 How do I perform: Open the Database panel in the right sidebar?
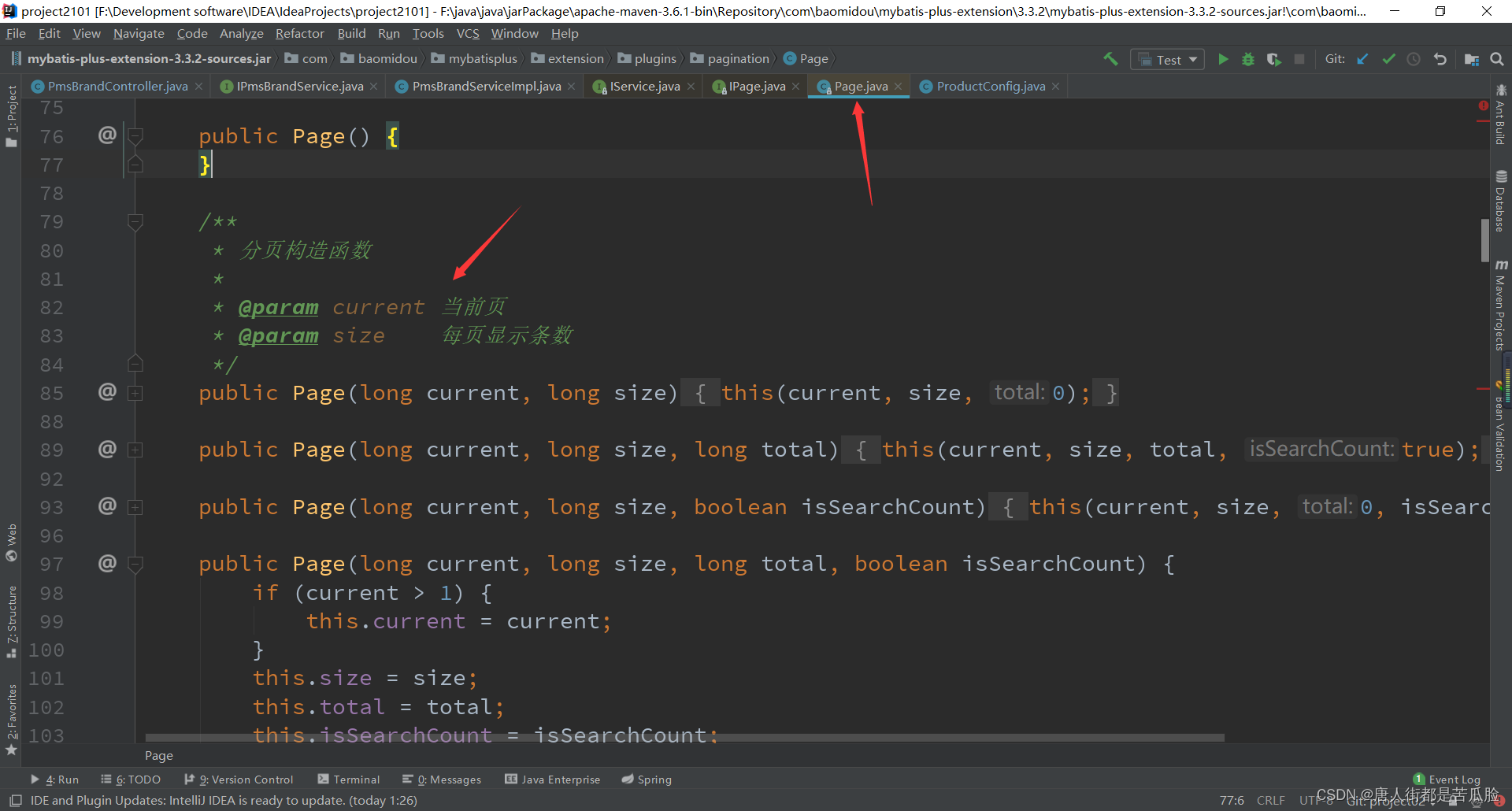pyautogui.click(x=1501, y=201)
